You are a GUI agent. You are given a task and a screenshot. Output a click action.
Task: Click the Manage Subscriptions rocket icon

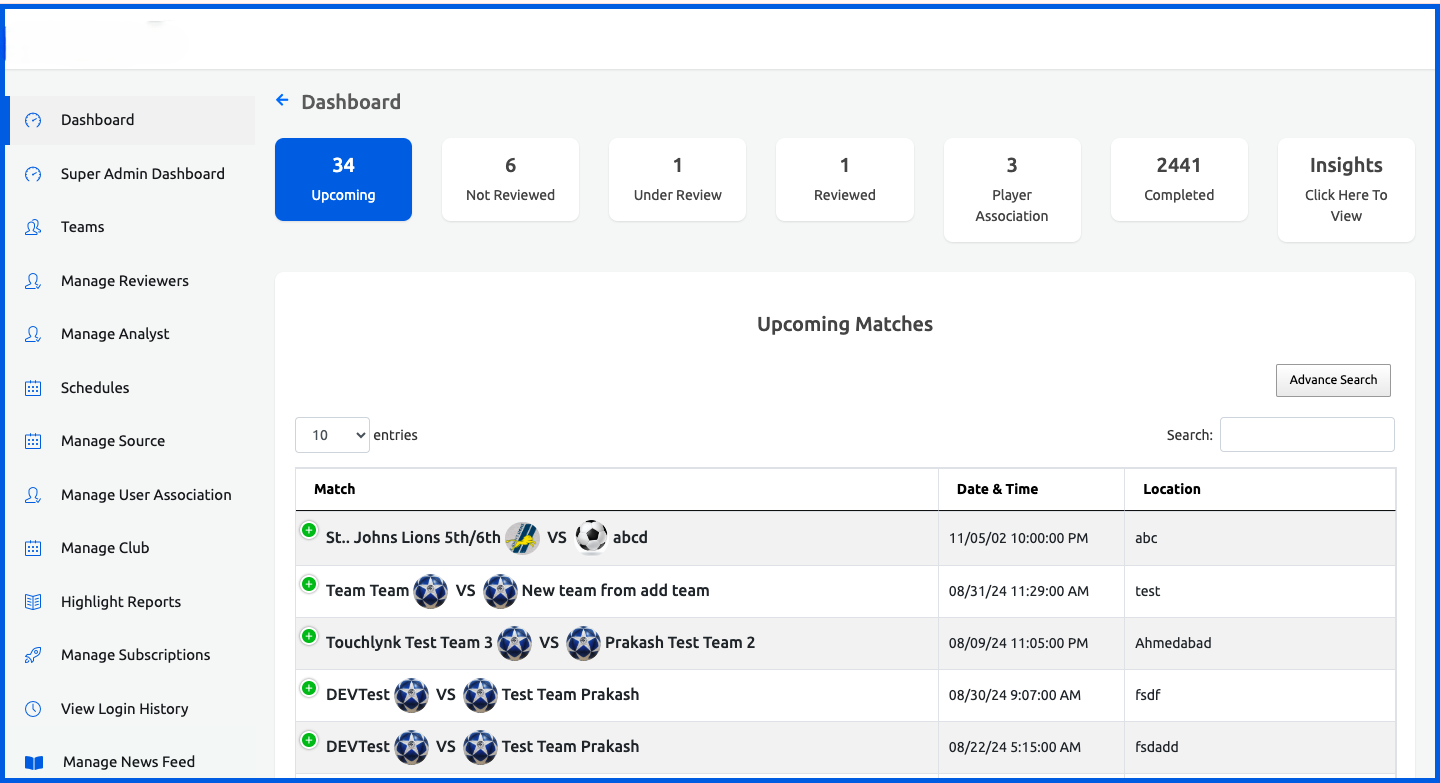(33, 655)
